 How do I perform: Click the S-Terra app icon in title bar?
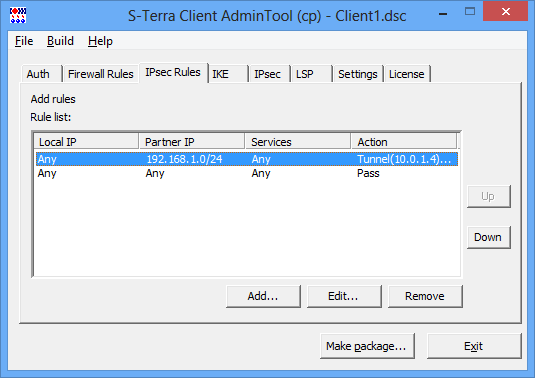click(18, 15)
